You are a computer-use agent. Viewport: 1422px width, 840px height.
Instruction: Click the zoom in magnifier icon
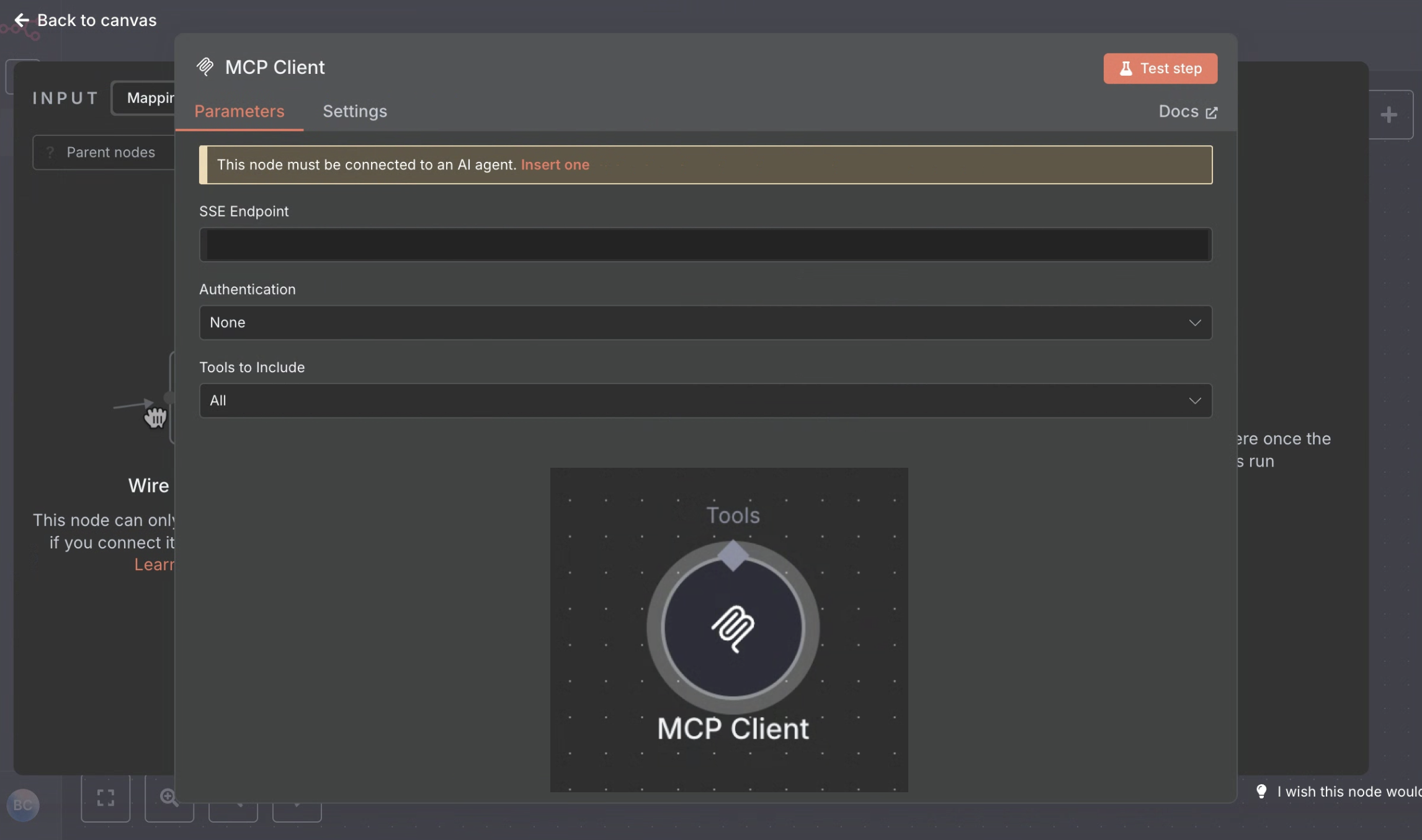(x=169, y=798)
